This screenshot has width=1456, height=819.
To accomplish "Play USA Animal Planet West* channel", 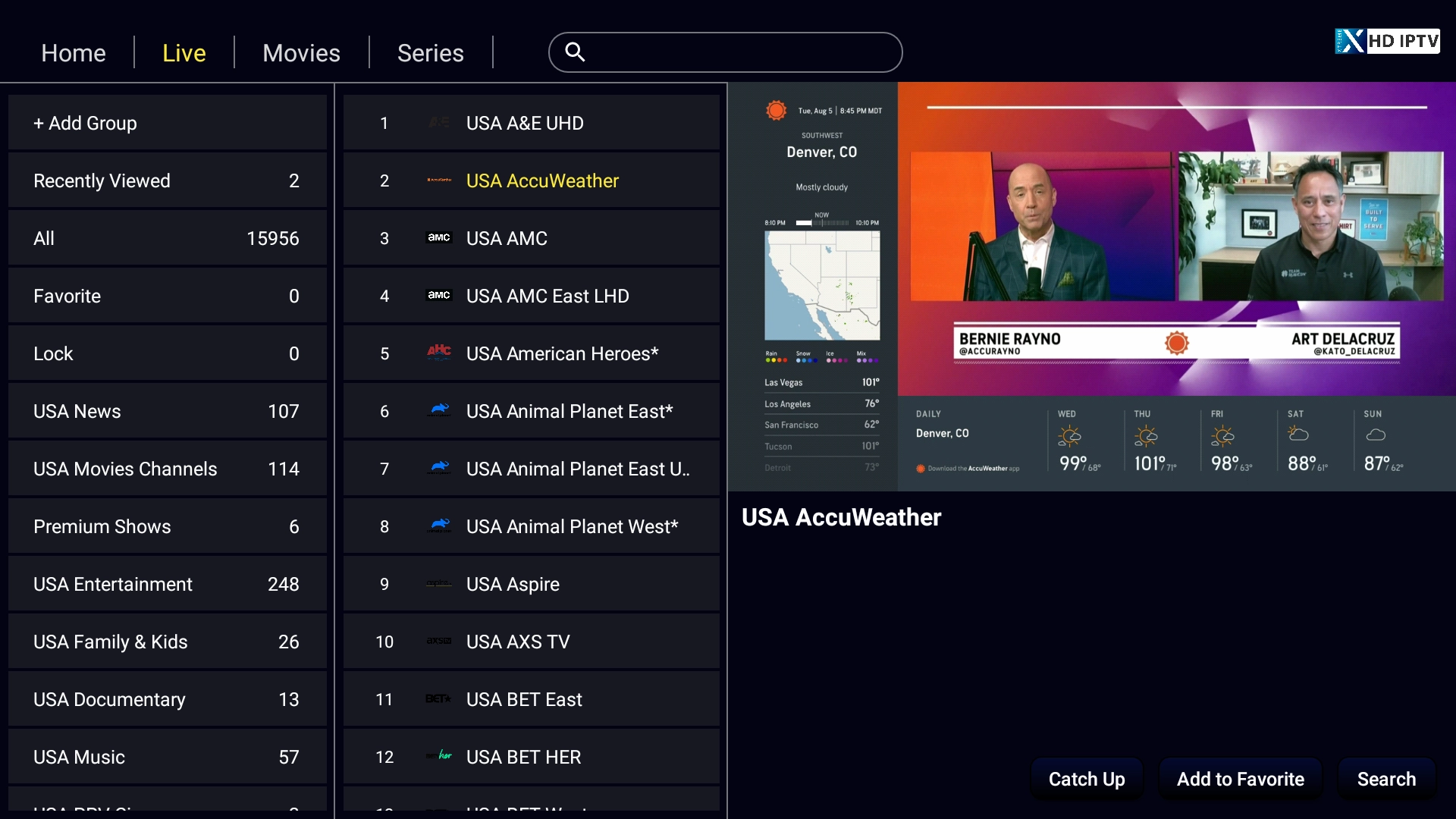I will (531, 526).
